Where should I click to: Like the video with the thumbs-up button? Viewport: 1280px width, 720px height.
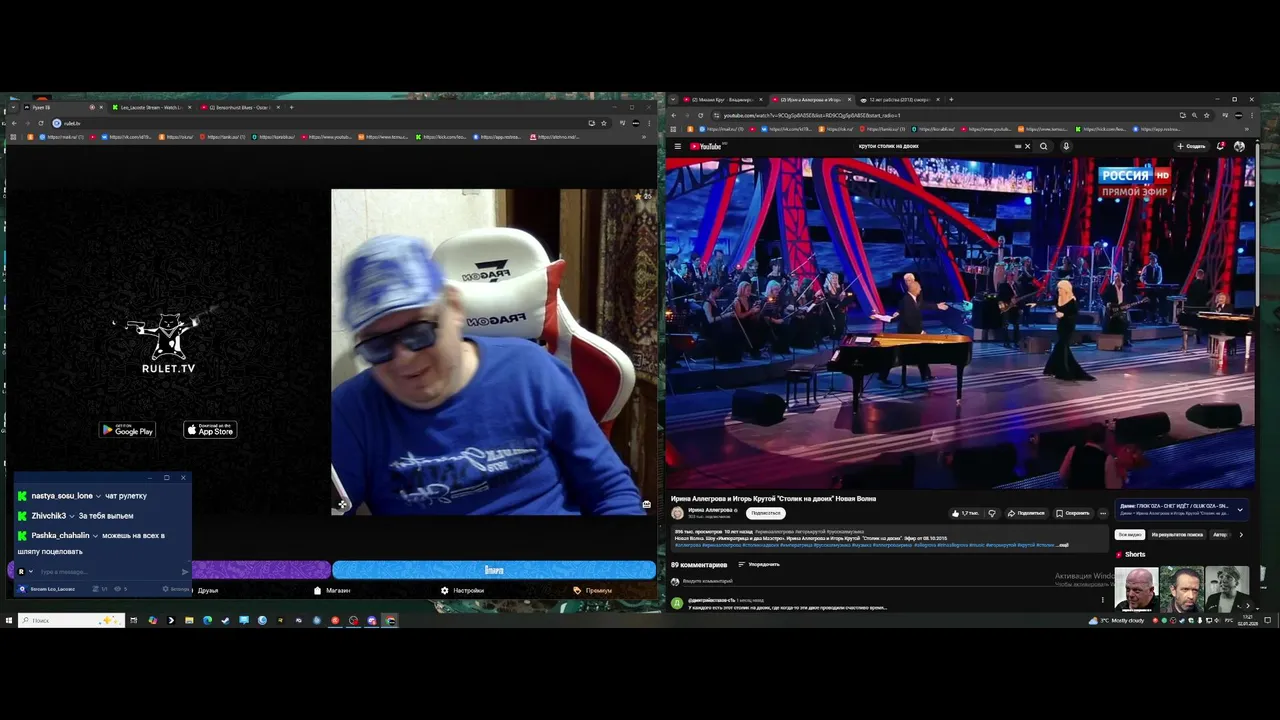(965, 513)
